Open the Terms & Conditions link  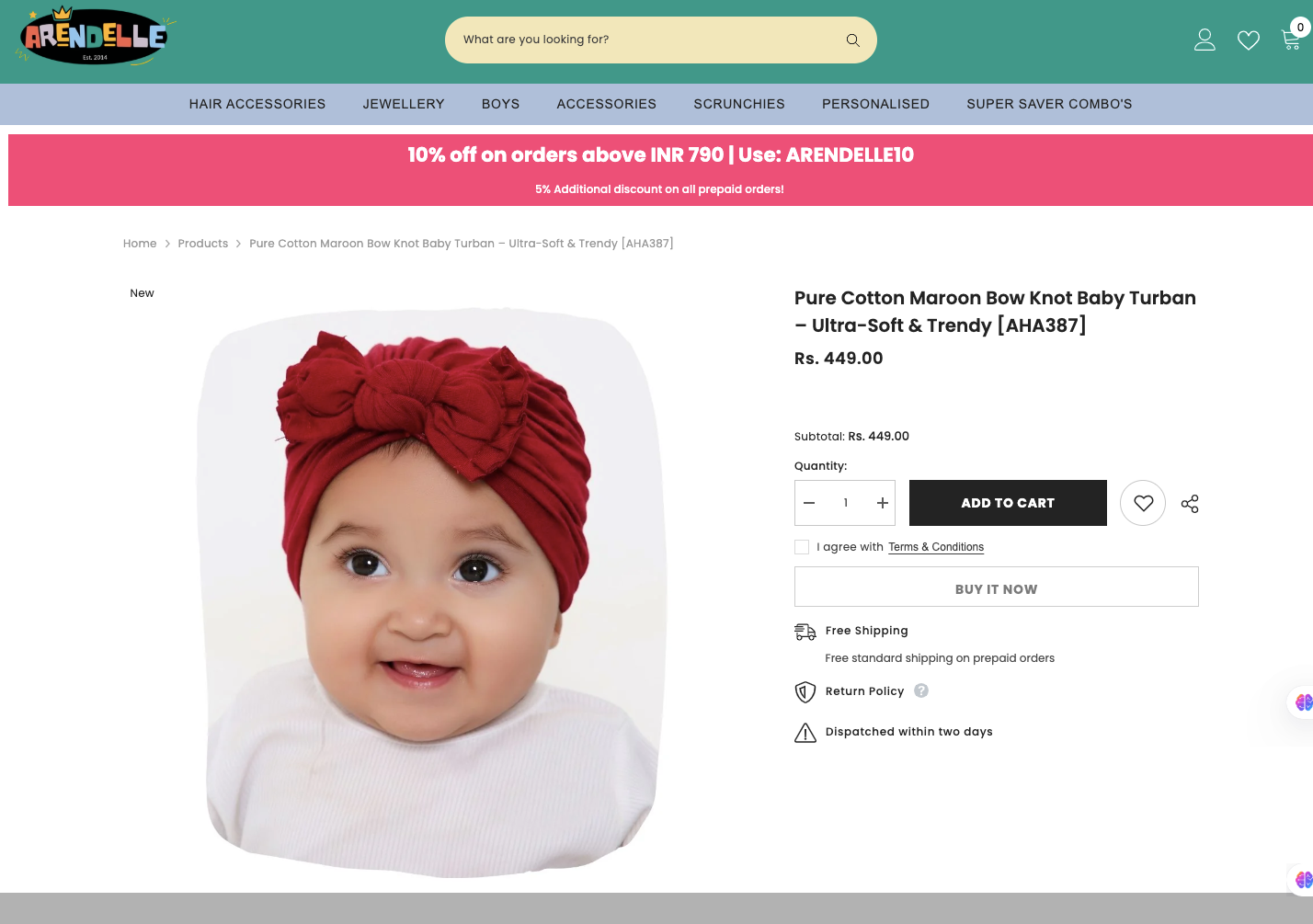[936, 547]
